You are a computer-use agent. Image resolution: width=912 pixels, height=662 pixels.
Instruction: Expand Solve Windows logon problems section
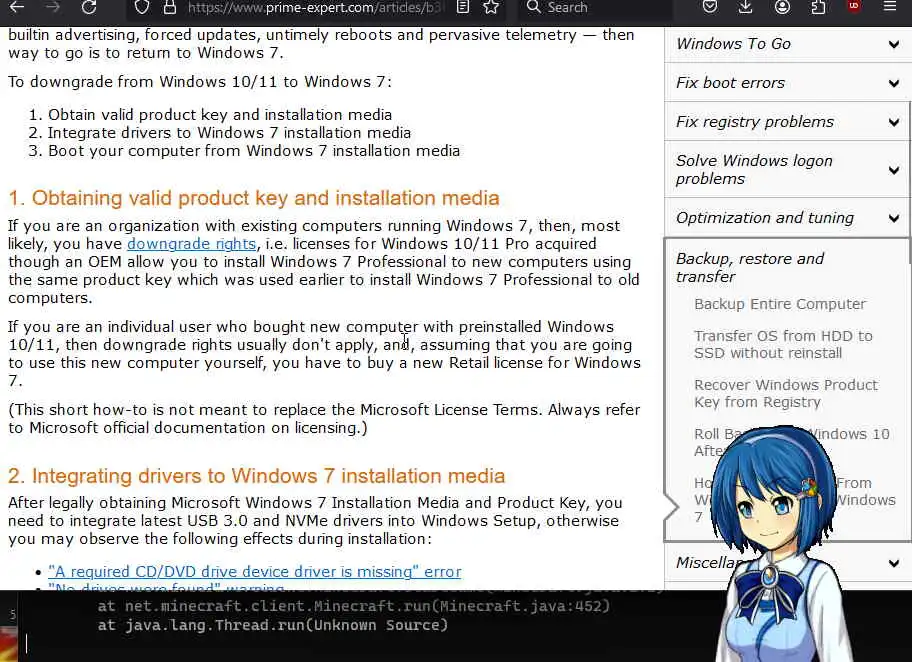(787, 169)
